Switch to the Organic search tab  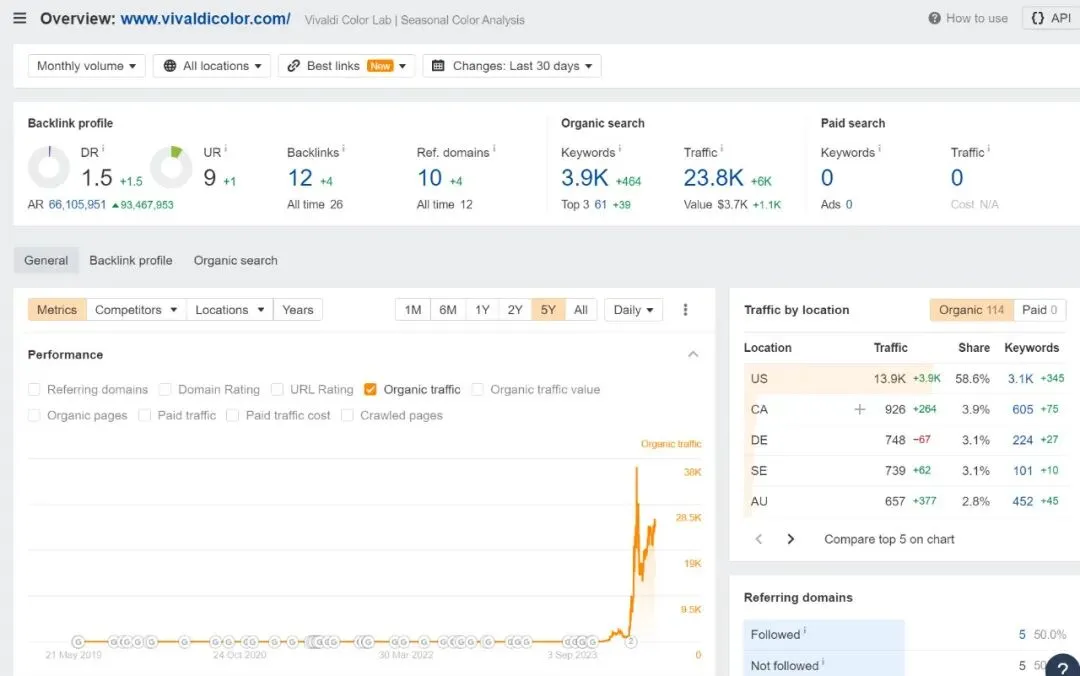[x=236, y=260]
